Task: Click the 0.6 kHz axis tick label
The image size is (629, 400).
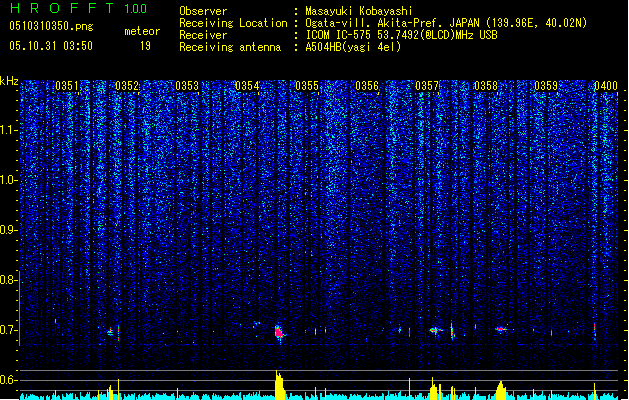Action: (8, 380)
